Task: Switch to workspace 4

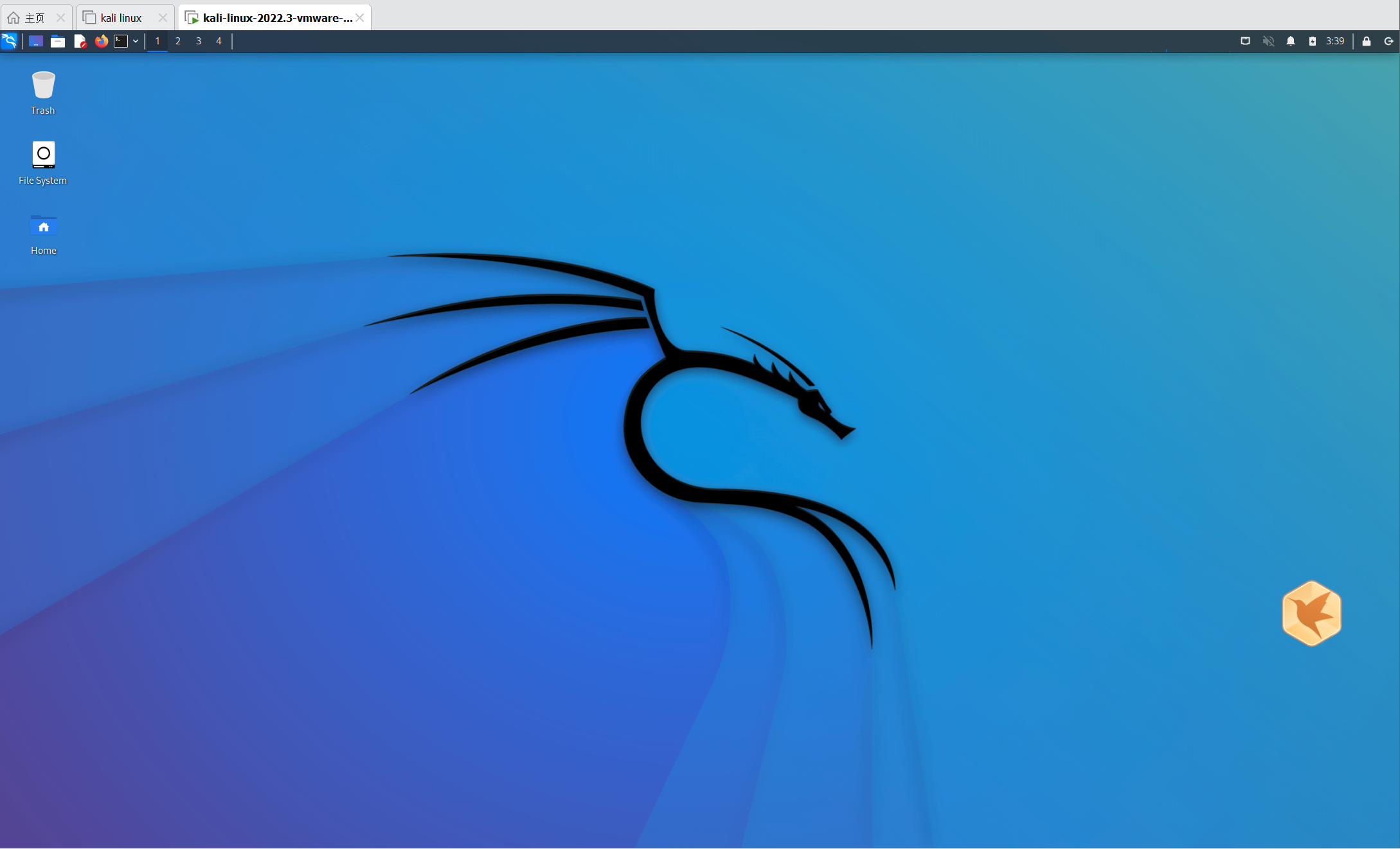Action: click(219, 41)
